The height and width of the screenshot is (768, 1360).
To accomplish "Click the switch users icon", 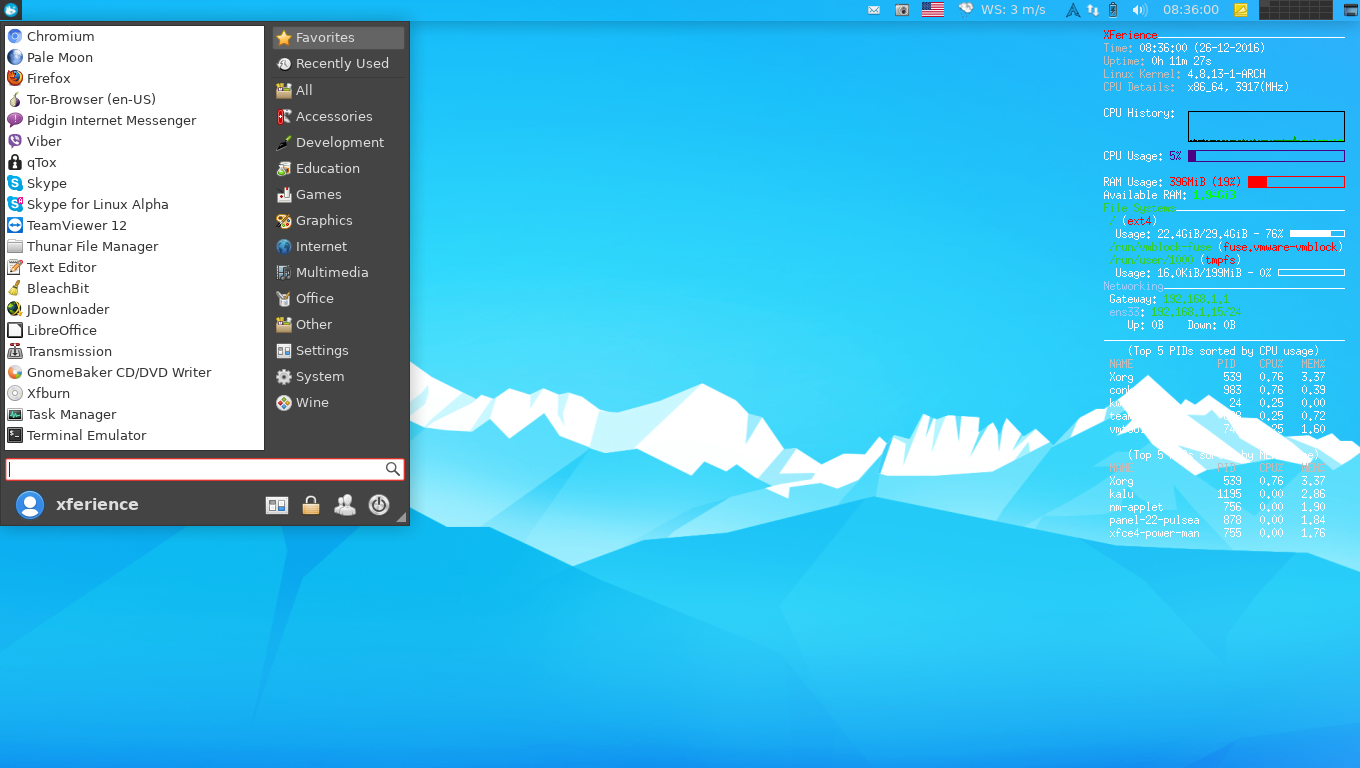I will (x=345, y=505).
